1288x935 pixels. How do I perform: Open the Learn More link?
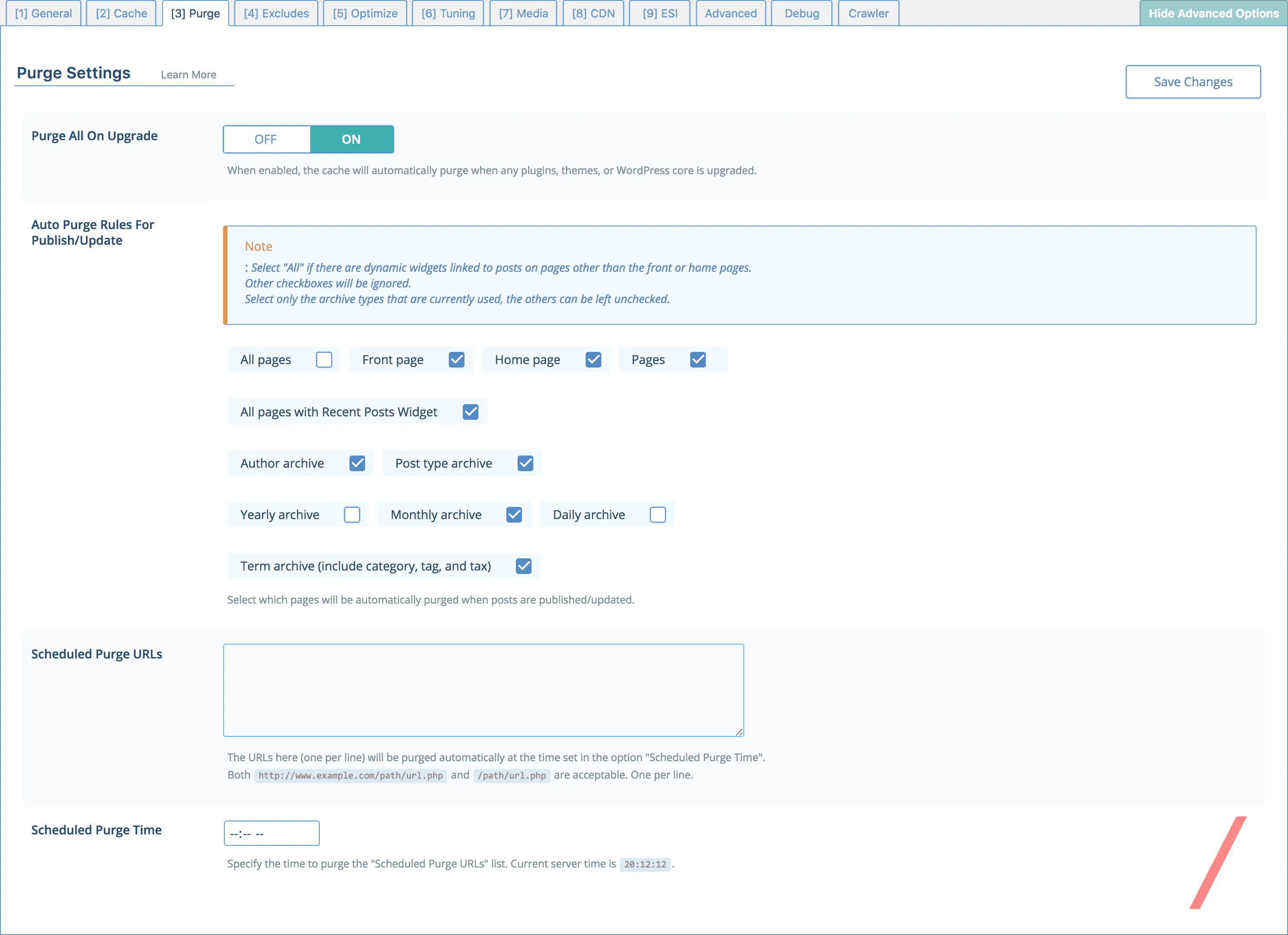coord(189,74)
